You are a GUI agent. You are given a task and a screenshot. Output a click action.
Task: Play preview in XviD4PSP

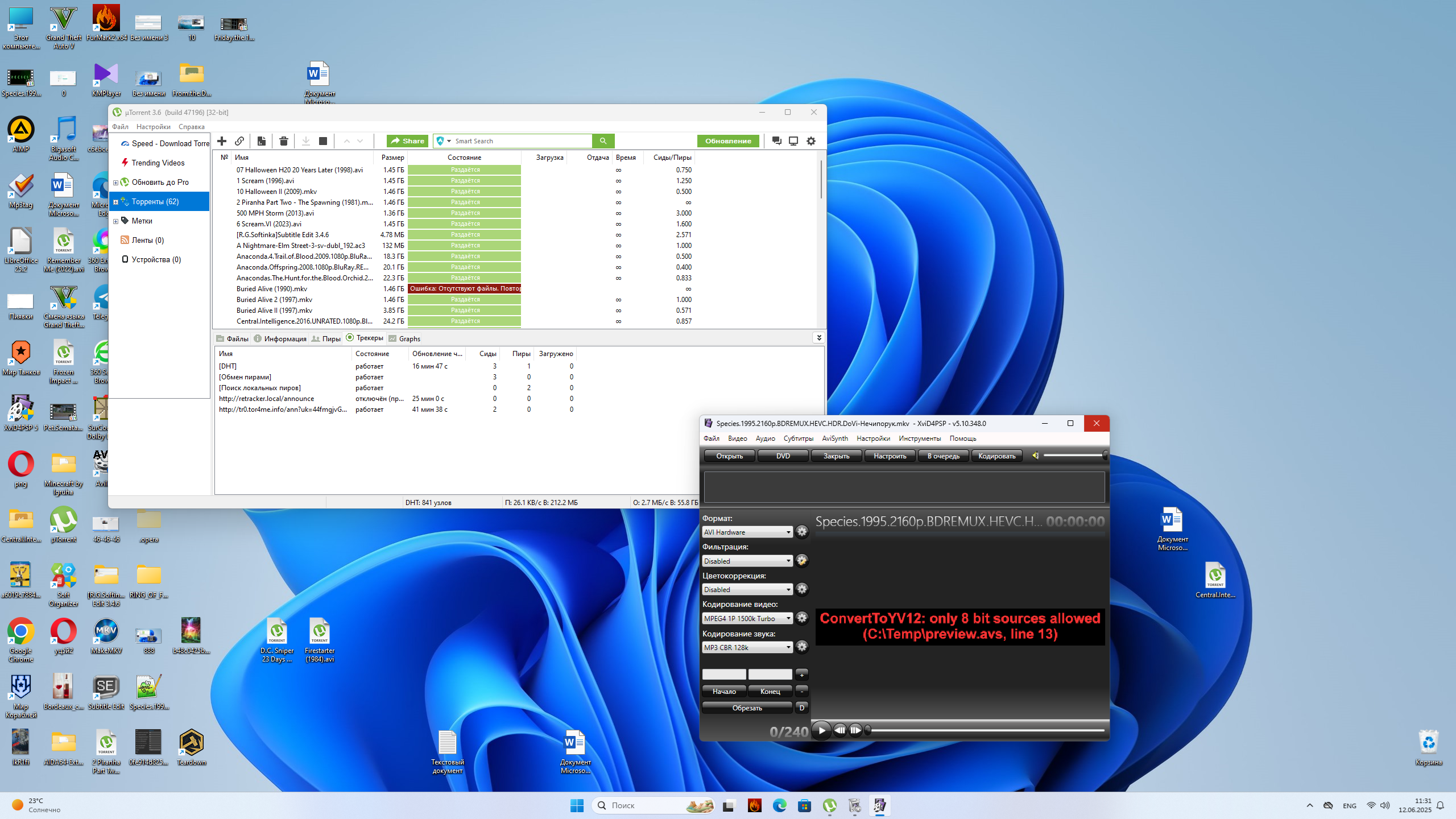tap(821, 730)
